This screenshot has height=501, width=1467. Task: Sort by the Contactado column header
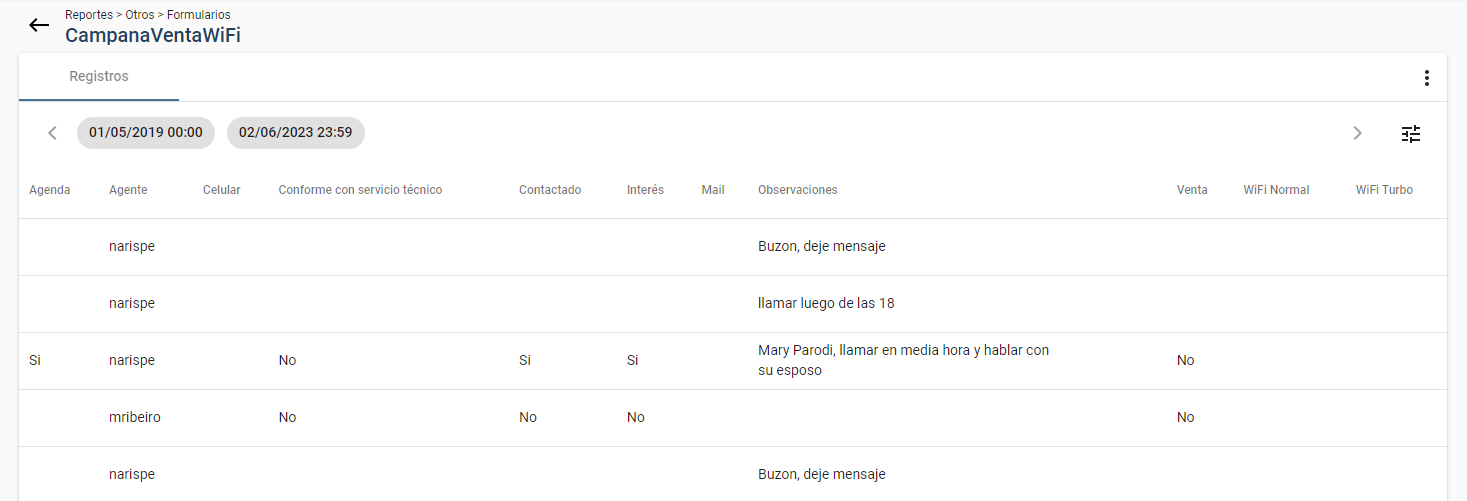(550, 190)
